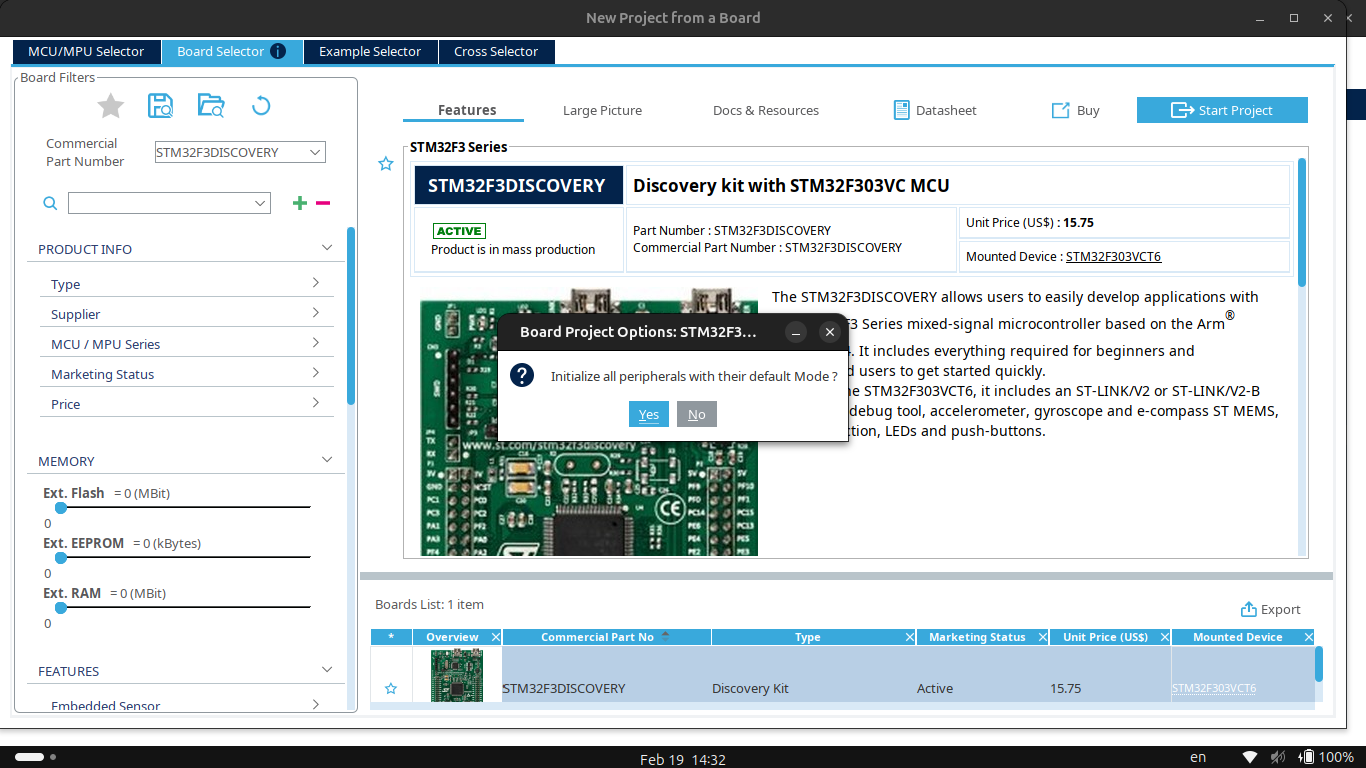Open the Activities overview pill in the bottom bar
Screen dimensions: 1366x768
pos(30,757)
